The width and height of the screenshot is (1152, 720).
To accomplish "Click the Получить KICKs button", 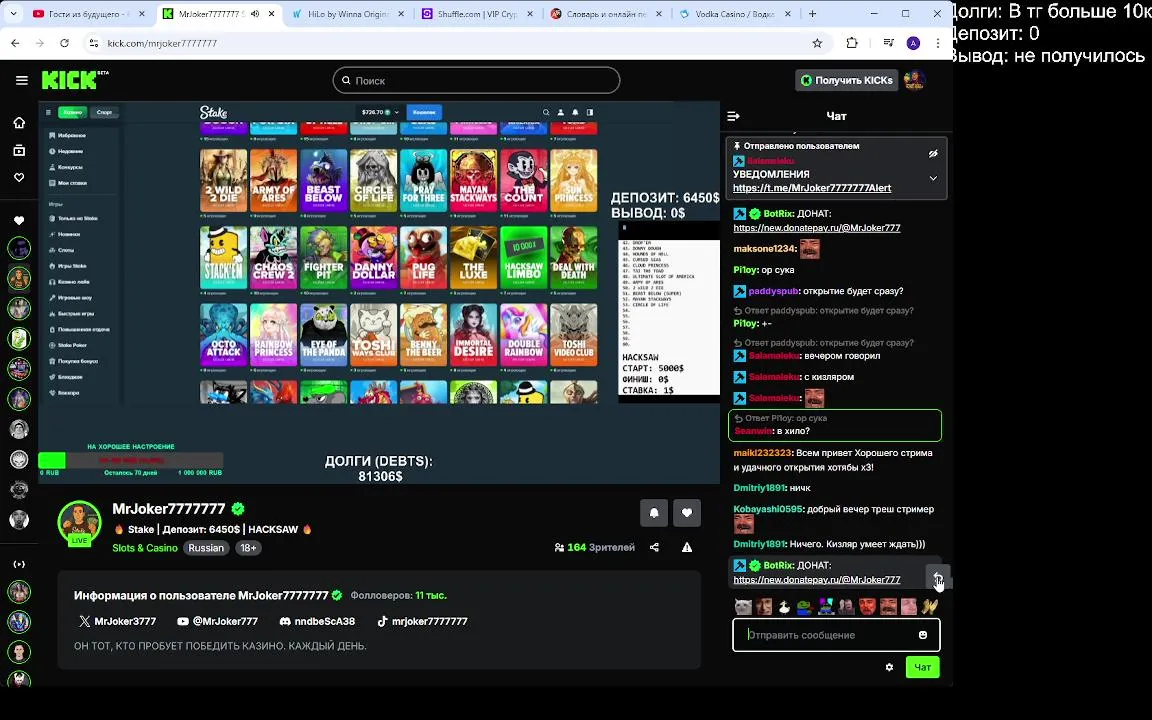I will [846, 80].
